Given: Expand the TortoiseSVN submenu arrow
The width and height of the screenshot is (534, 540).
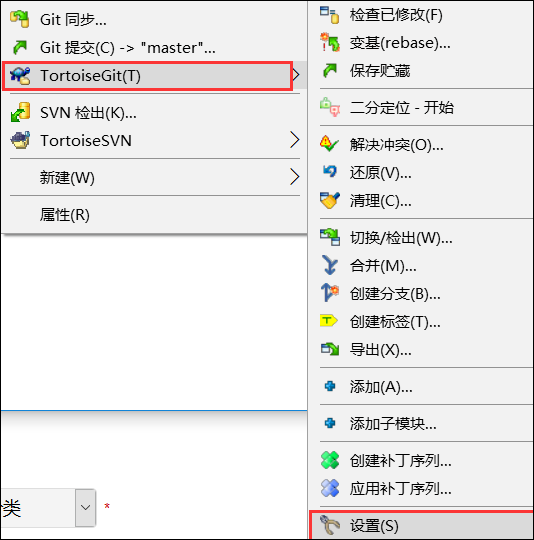Looking at the screenshot, I should (294, 140).
